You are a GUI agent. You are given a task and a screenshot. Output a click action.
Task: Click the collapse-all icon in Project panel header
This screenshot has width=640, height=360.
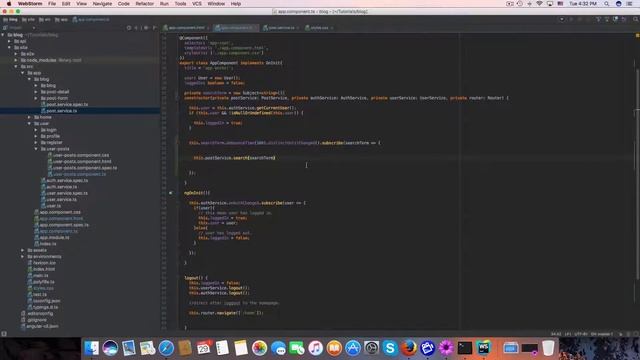pos(137,28)
